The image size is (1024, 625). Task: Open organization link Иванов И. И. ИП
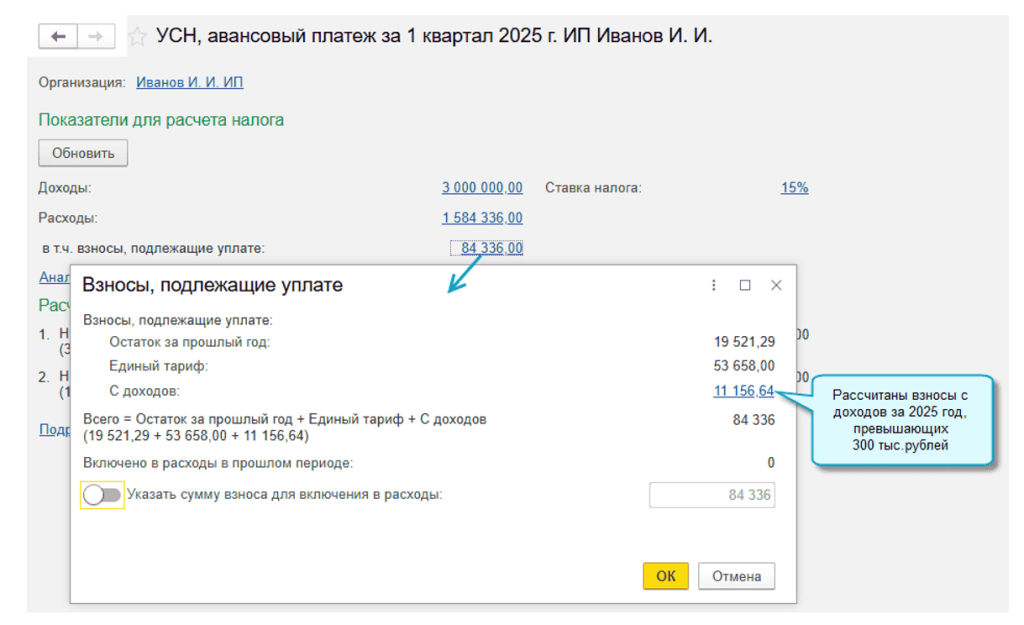click(x=189, y=82)
